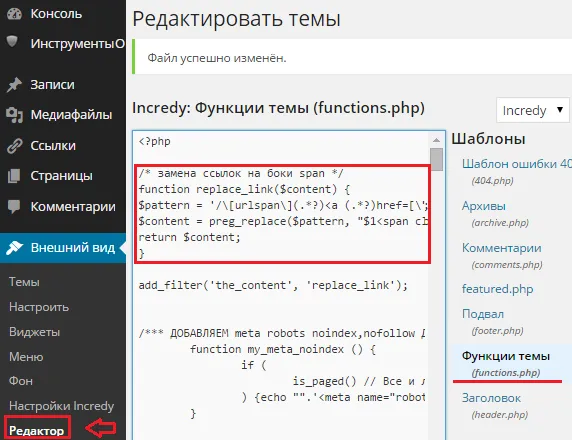The height and width of the screenshot is (440, 572).
Task: Click the 'Редактировать темы' page heading
Action: (236, 19)
